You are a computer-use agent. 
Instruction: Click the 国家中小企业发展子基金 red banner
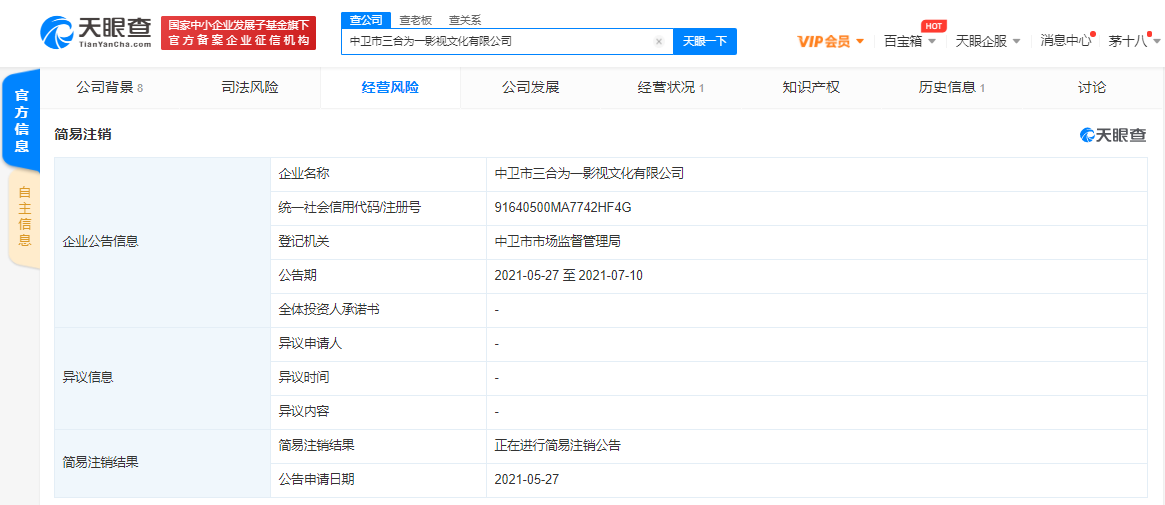tap(238, 33)
